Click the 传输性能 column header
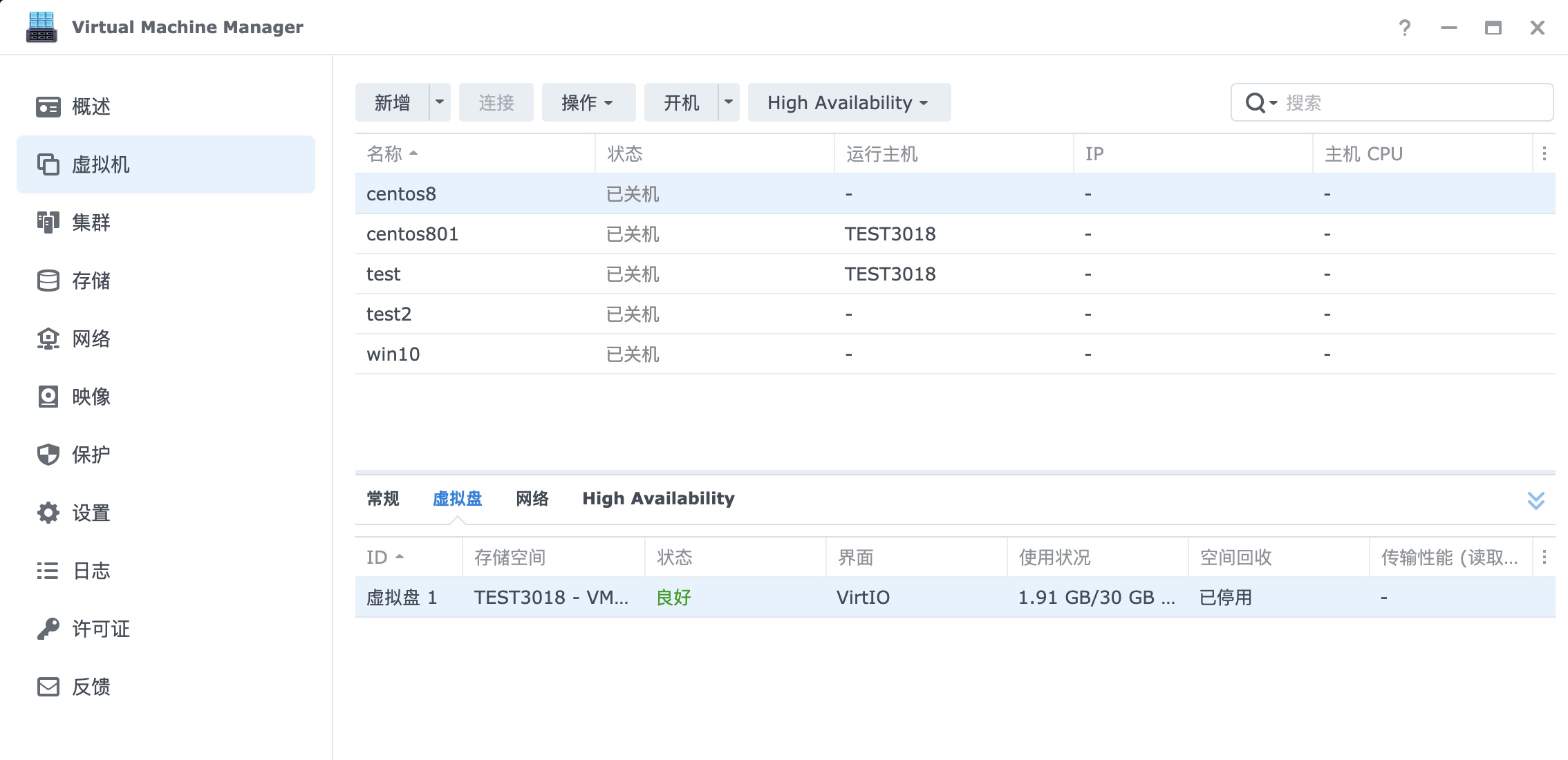Viewport: 1568px width, 760px height. [1450, 557]
